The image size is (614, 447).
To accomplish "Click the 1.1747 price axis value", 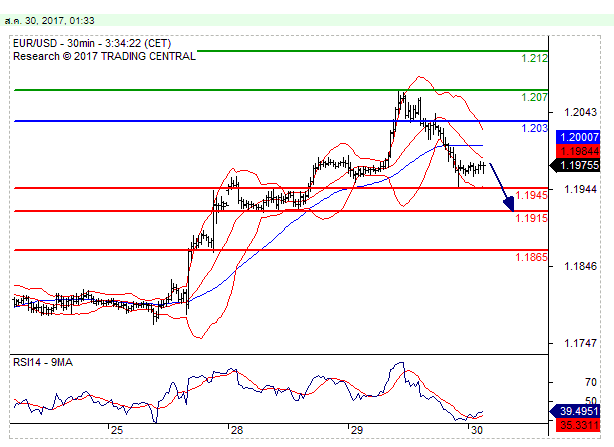I will [x=580, y=343].
